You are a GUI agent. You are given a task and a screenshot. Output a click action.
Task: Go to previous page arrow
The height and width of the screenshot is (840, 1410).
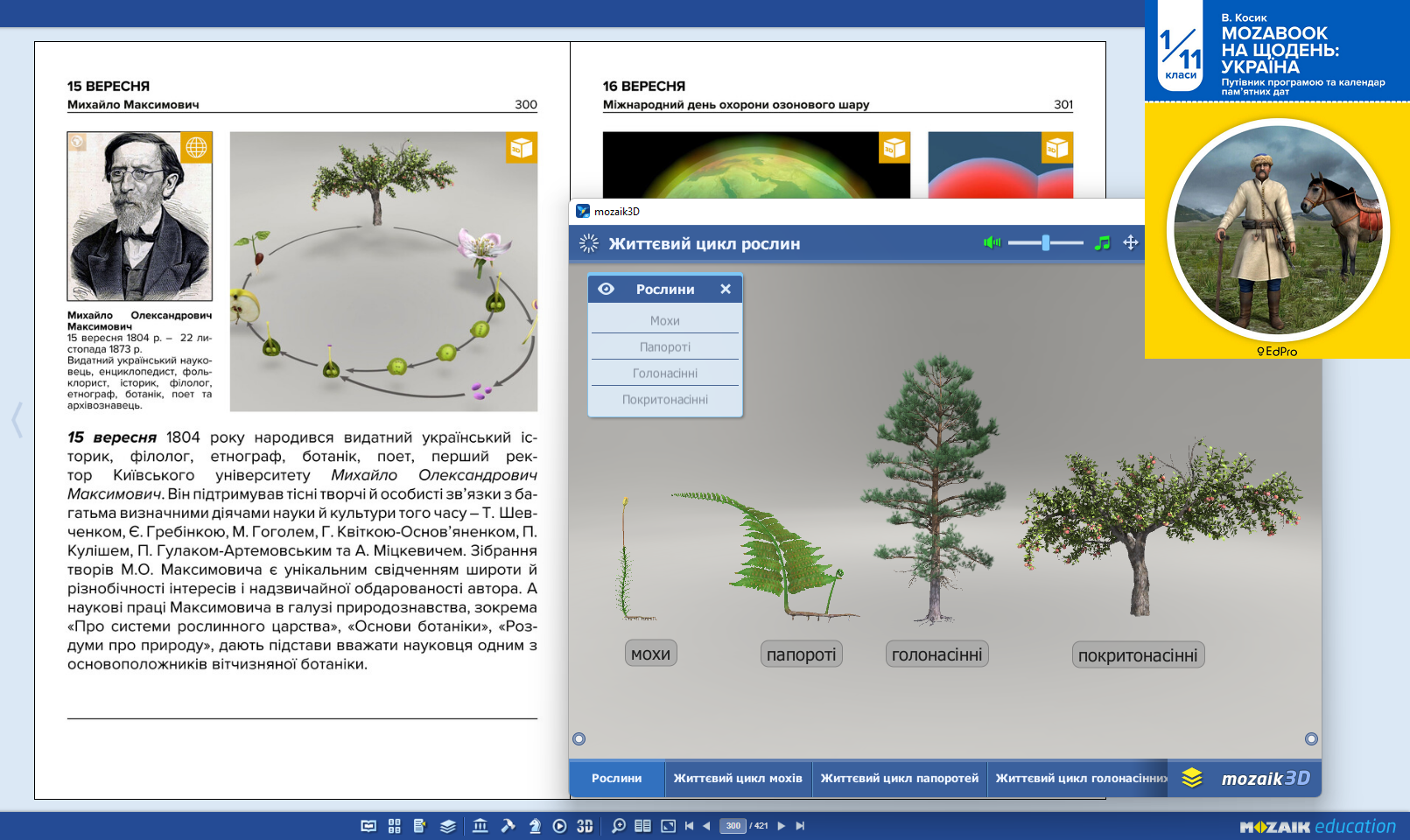point(706,826)
